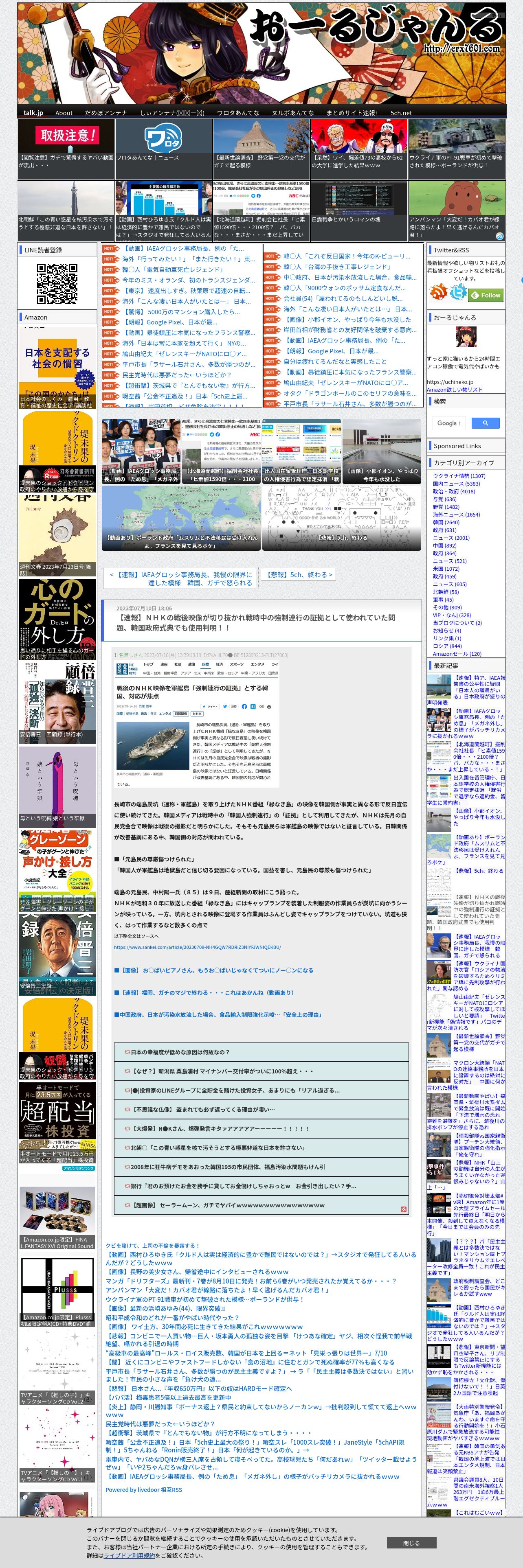Open the Amazonセール (120) category
The width and height of the screenshot is (523, 1568).
click(x=457, y=654)
